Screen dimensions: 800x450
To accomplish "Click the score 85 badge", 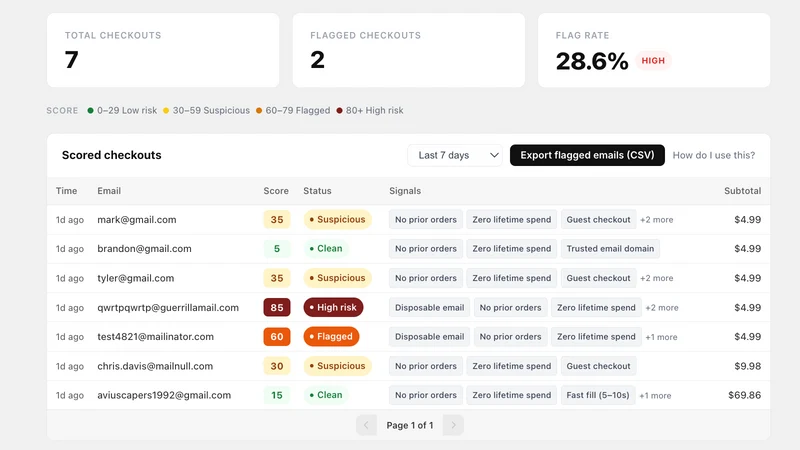I will pos(277,307).
